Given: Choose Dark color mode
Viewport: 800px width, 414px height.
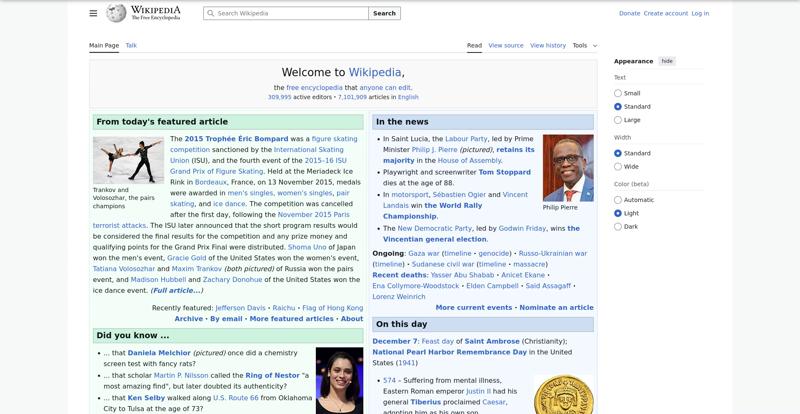Looking at the screenshot, I should [x=618, y=226].
